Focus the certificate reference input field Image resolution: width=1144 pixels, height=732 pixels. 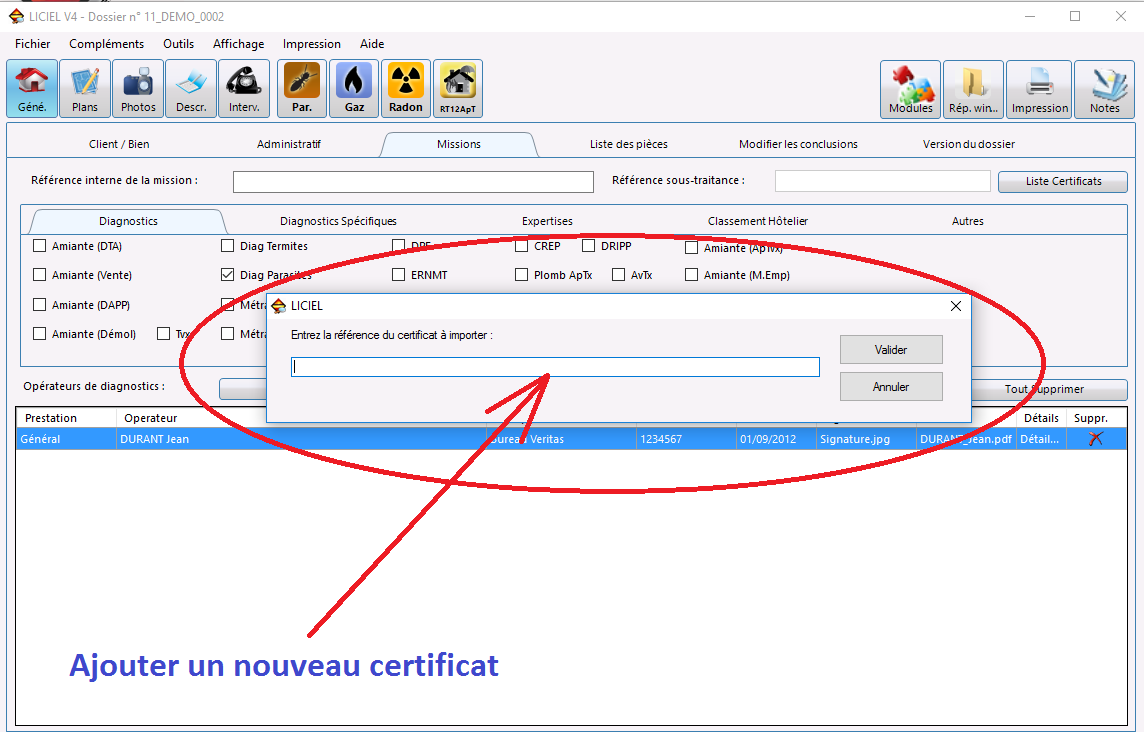(x=555, y=367)
